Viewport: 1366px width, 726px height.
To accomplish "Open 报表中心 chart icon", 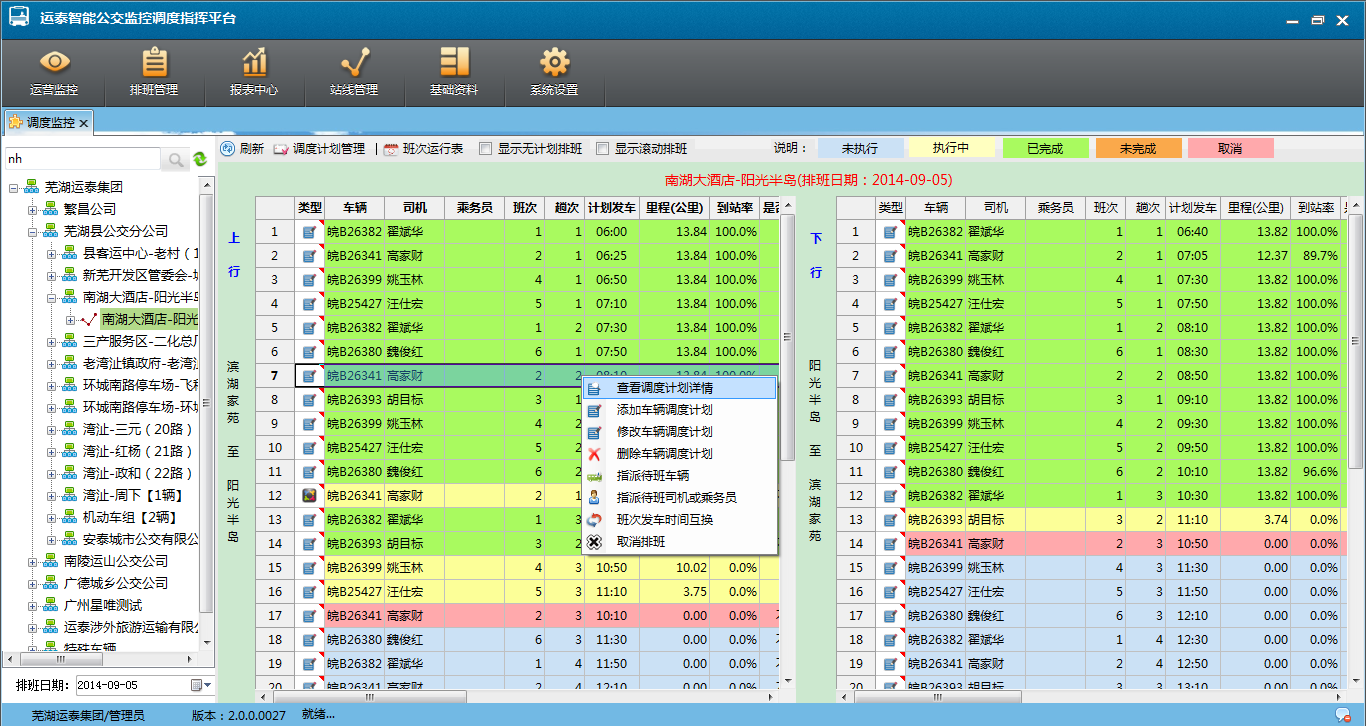I will coord(254,64).
